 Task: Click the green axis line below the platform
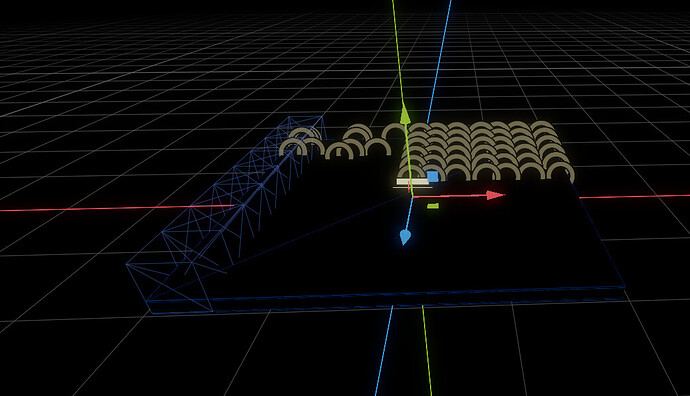[x=426, y=350]
